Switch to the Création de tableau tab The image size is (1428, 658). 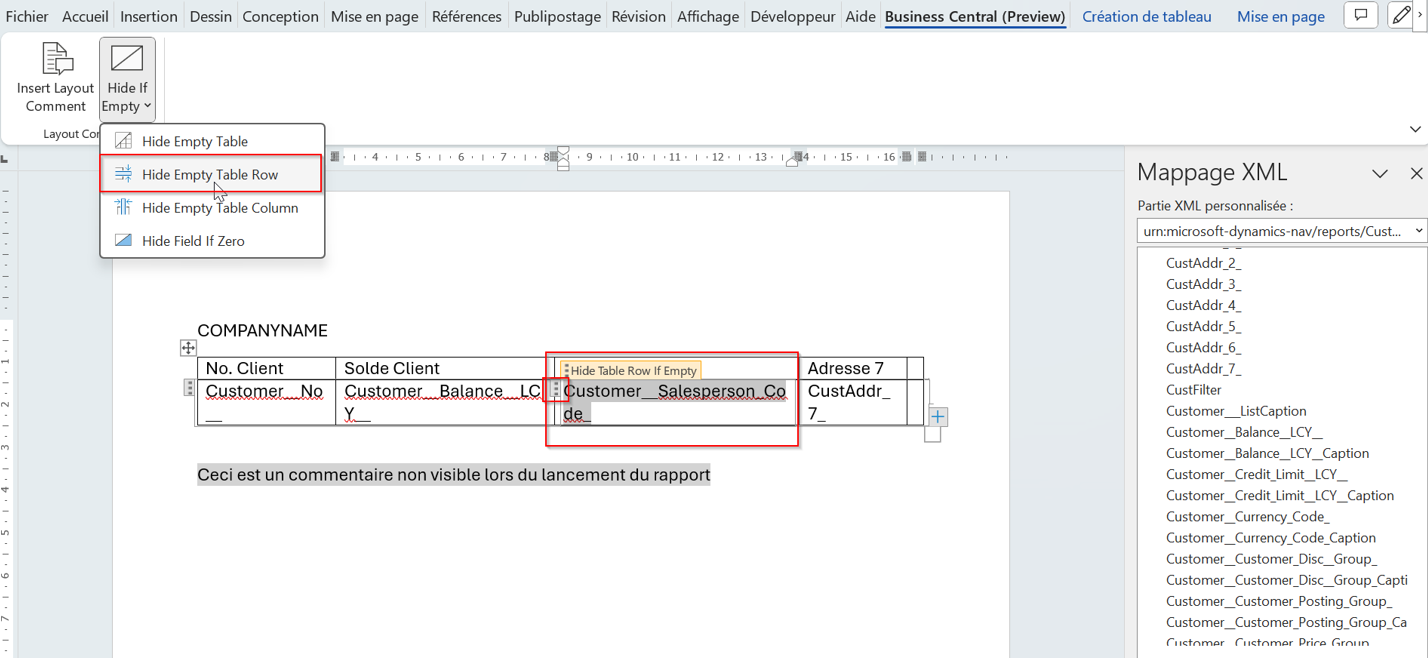pos(1146,17)
